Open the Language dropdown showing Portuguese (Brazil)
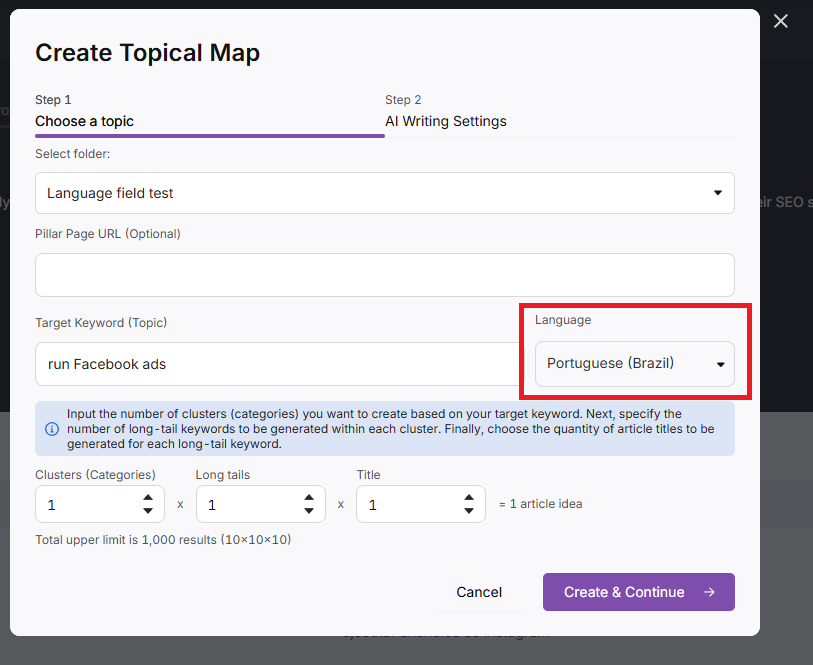This screenshot has height=665, width=813. coord(635,364)
